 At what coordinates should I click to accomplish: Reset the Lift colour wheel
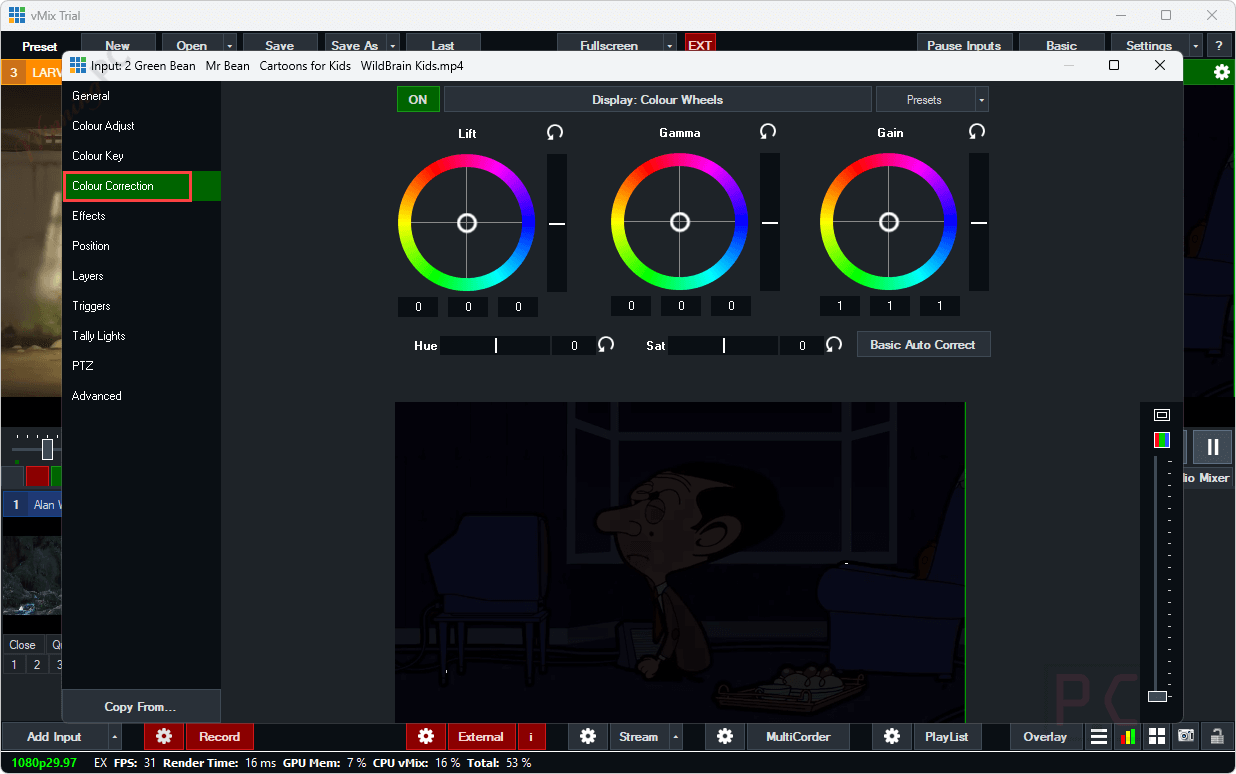pos(555,132)
